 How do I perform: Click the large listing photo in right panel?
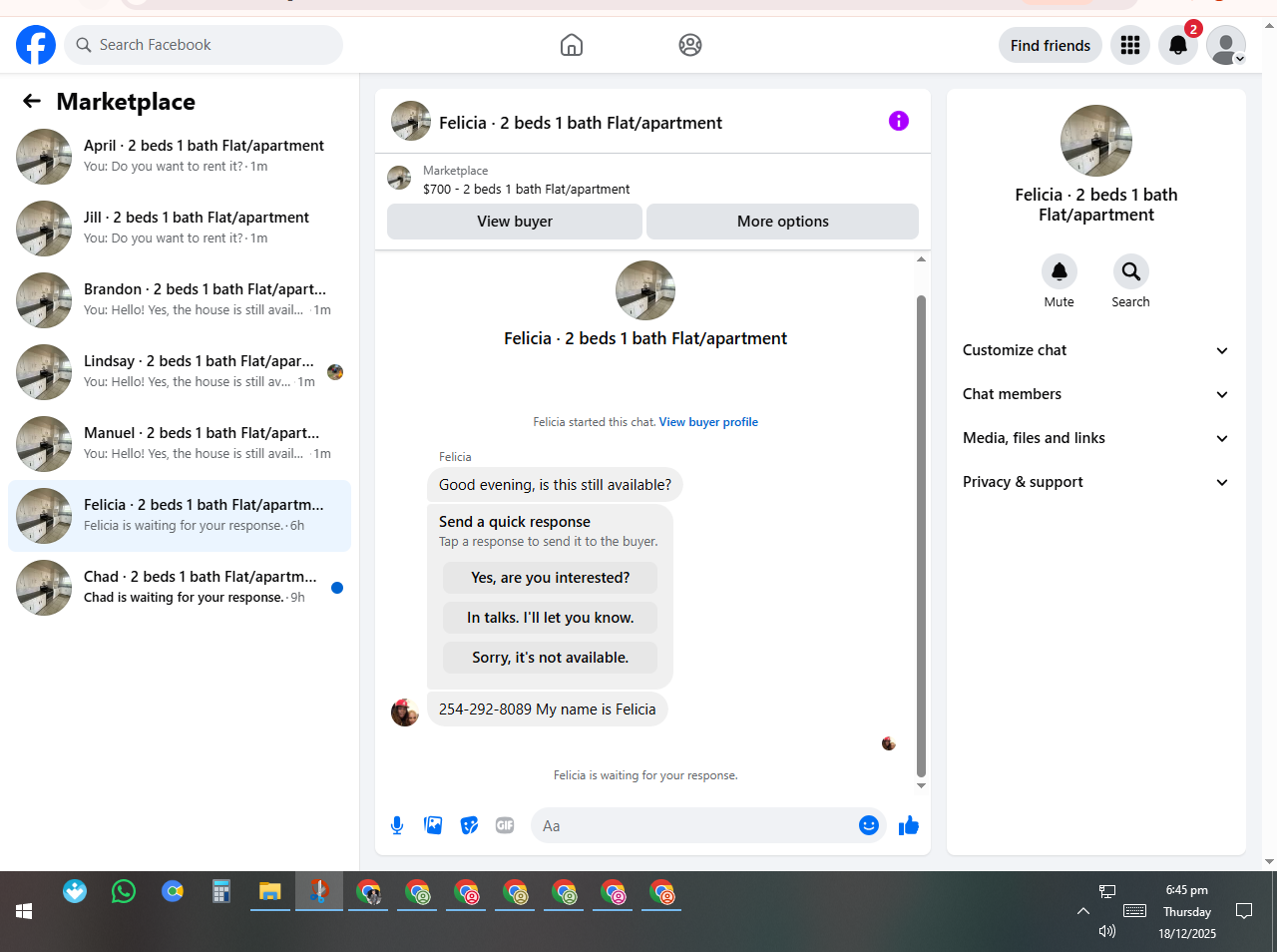1096,141
